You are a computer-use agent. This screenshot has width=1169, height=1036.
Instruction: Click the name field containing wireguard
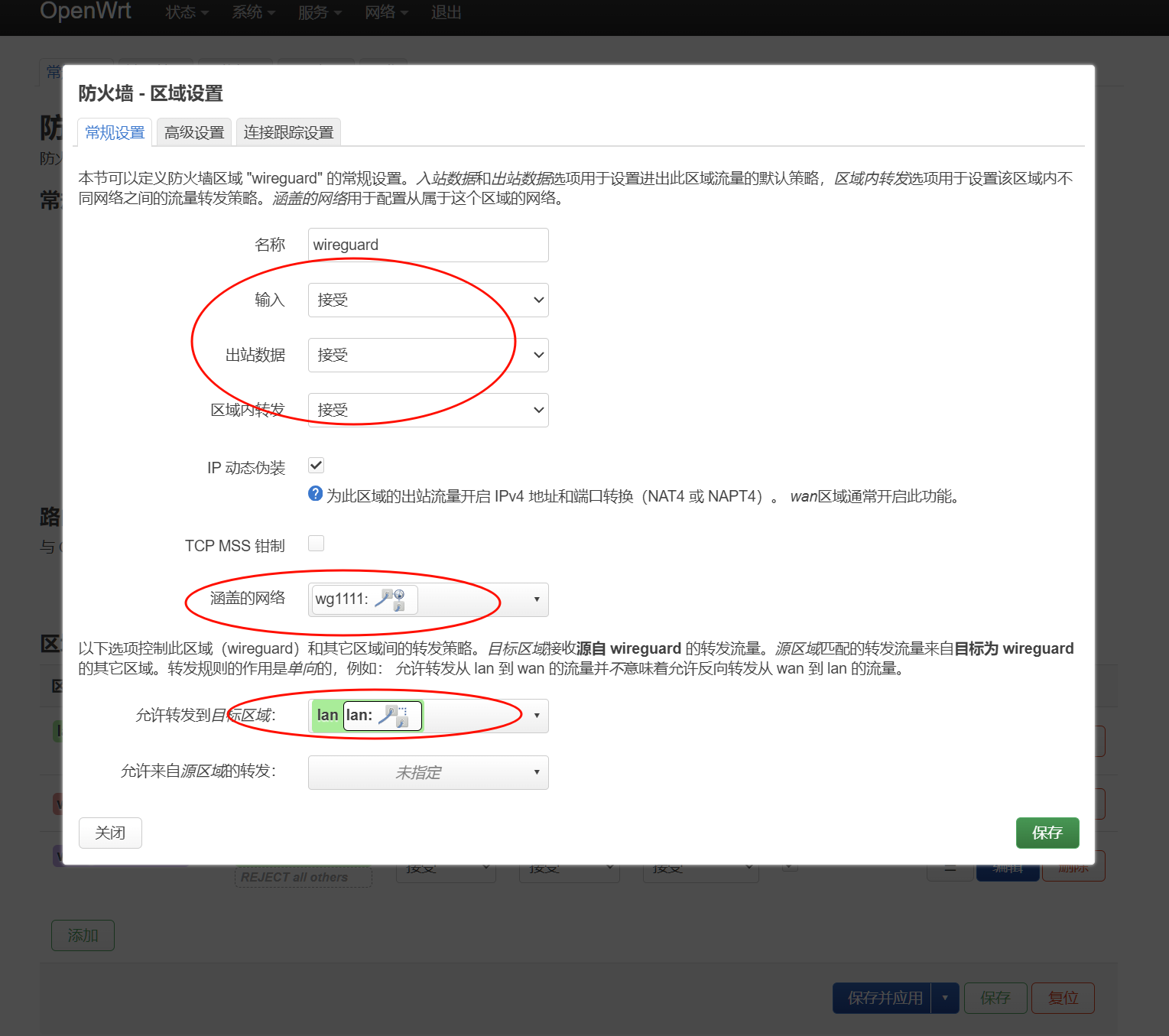[x=428, y=245]
